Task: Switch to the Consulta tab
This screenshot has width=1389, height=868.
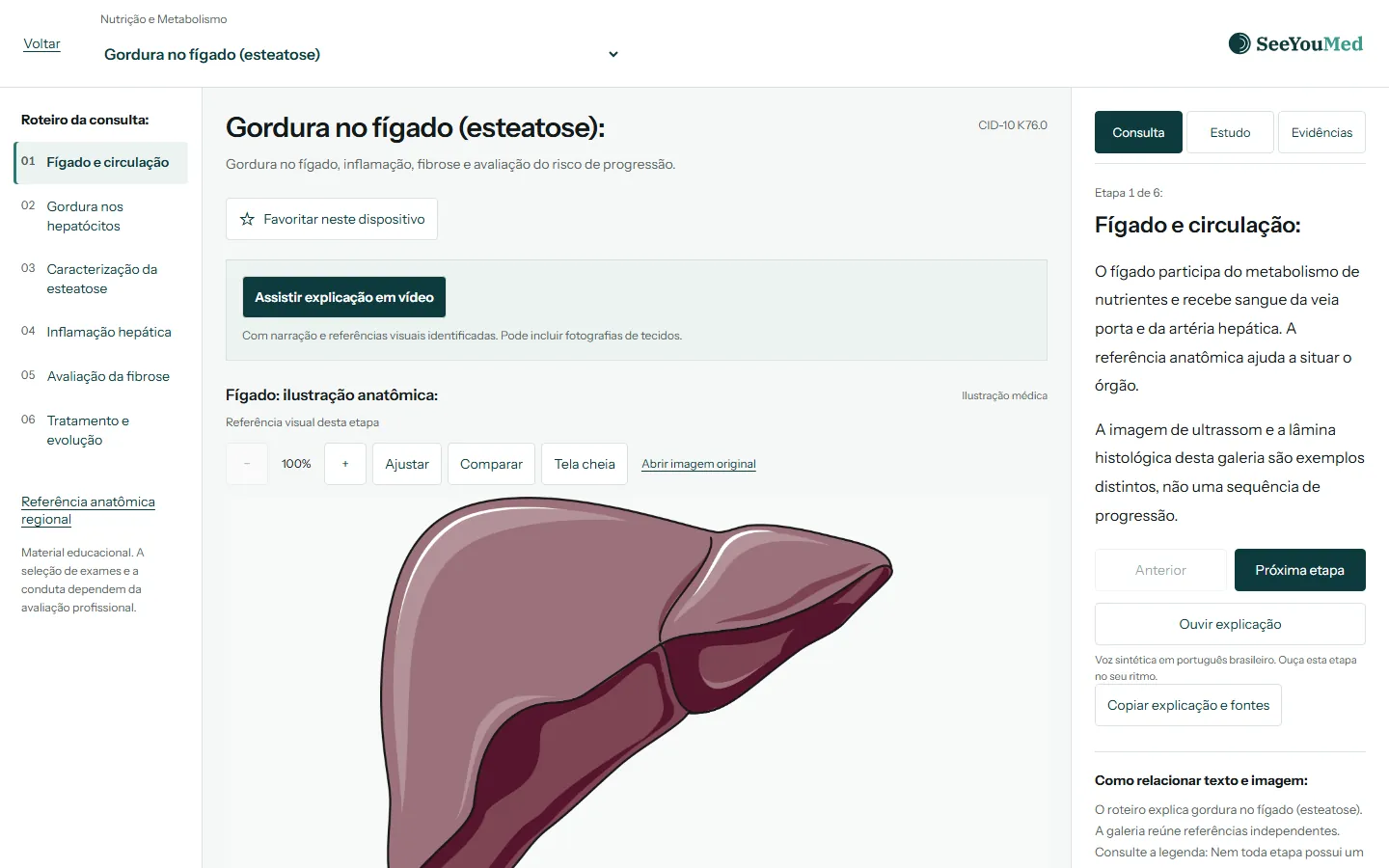Action: point(1138,132)
